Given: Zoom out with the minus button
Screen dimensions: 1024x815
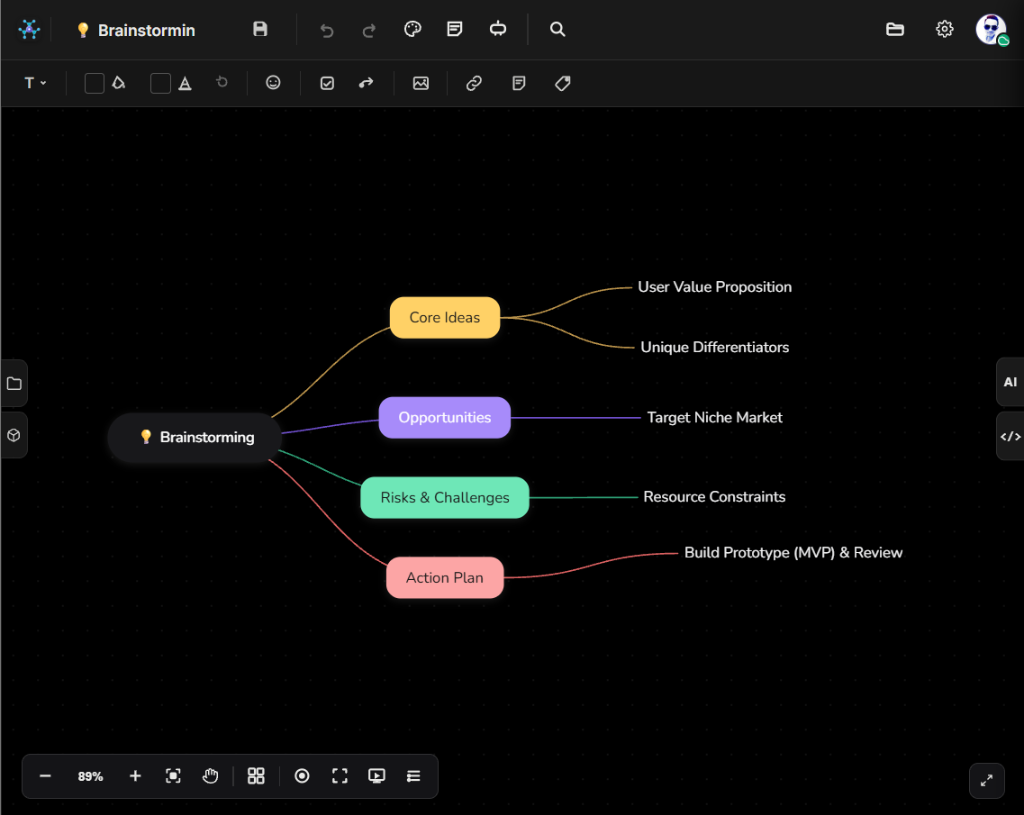Looking at the screenshot, I should point(45,776).
